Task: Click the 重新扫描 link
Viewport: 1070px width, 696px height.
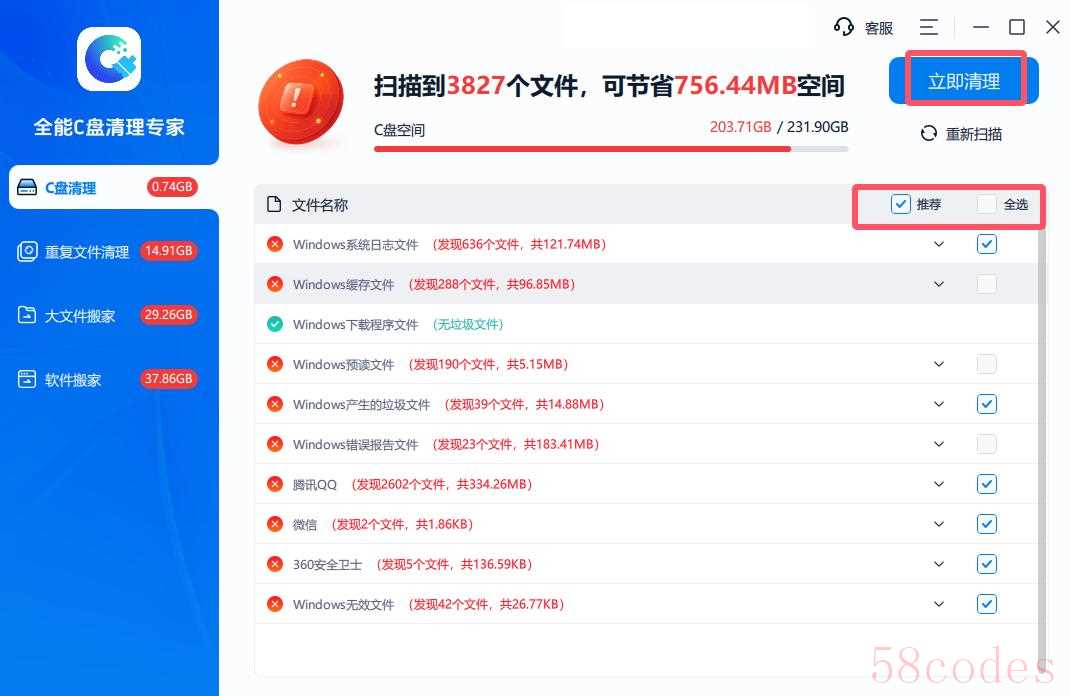Action: (972, 134)
